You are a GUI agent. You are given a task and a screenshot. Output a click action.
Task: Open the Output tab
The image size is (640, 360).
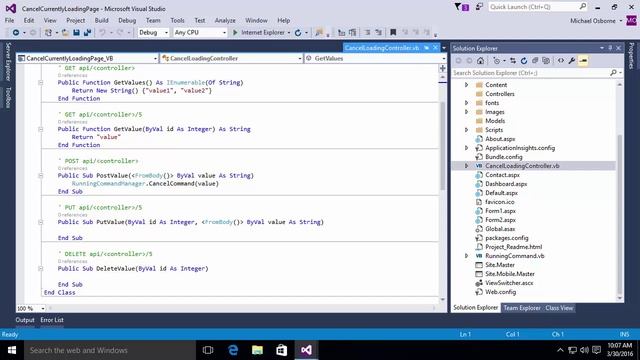[25, 320]
